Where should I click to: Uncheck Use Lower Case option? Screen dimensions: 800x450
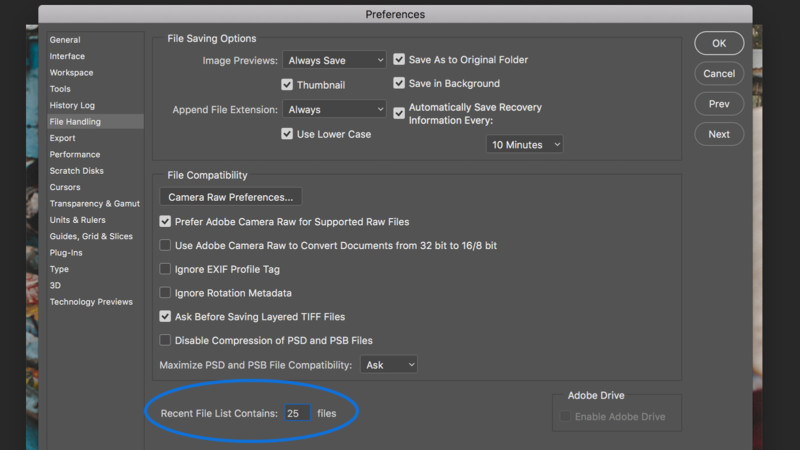click(287, 134)
